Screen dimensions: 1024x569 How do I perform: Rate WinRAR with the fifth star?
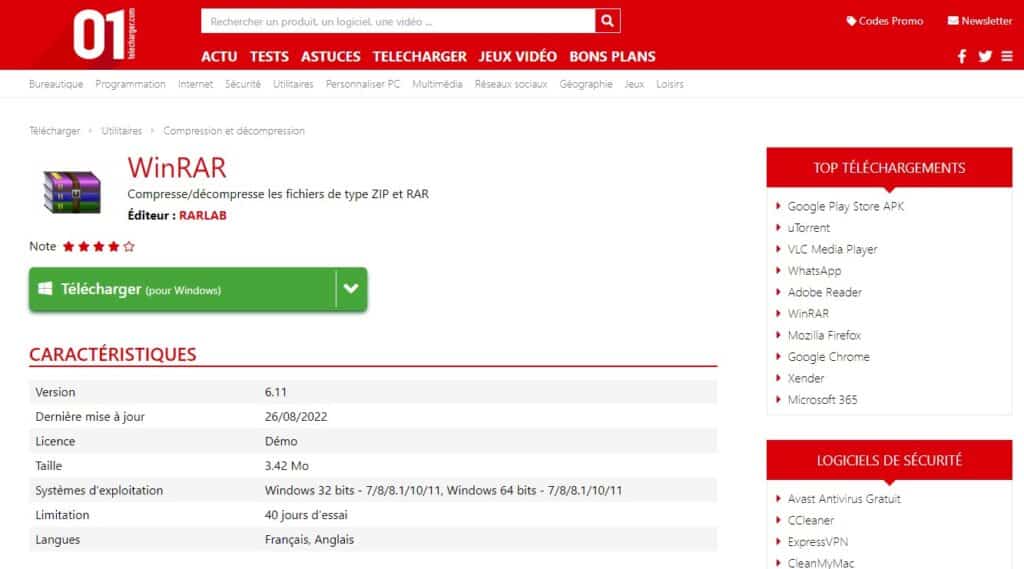tap(129, 246)
